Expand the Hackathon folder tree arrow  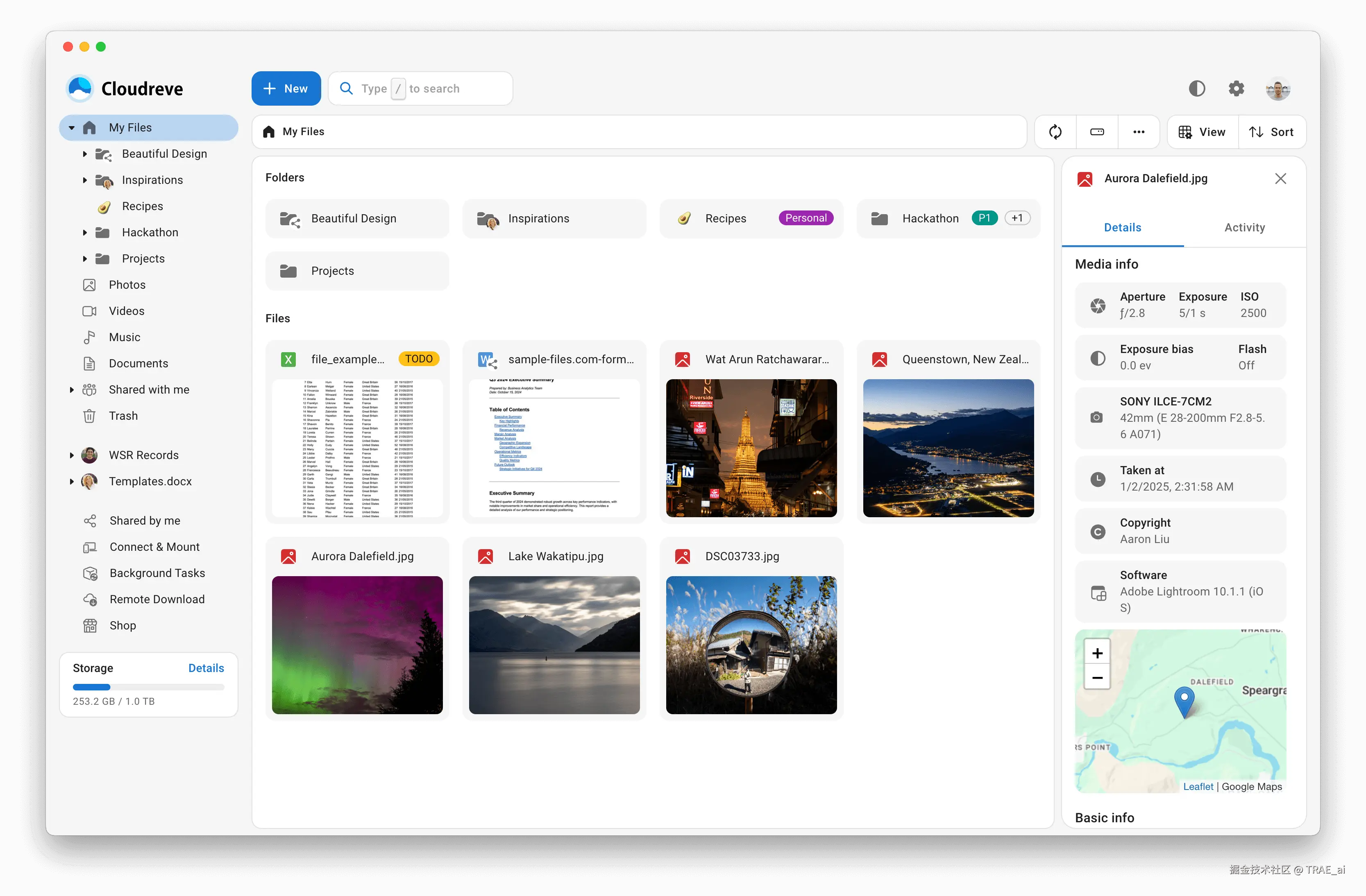(x=85, y=232)
